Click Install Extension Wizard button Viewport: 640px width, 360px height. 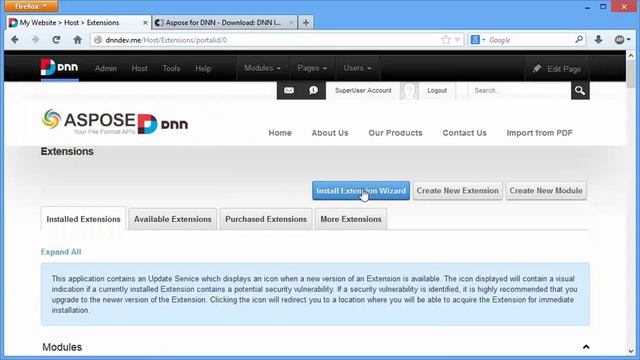pos(361,191)
